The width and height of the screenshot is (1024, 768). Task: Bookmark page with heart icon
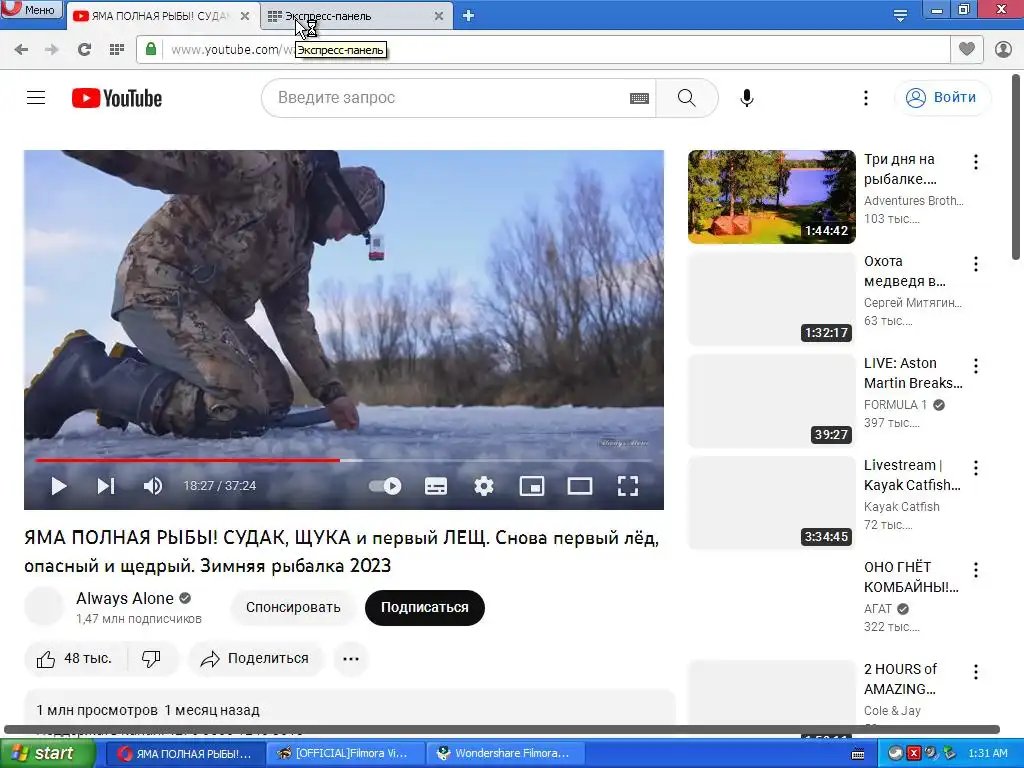pos(967,49)
